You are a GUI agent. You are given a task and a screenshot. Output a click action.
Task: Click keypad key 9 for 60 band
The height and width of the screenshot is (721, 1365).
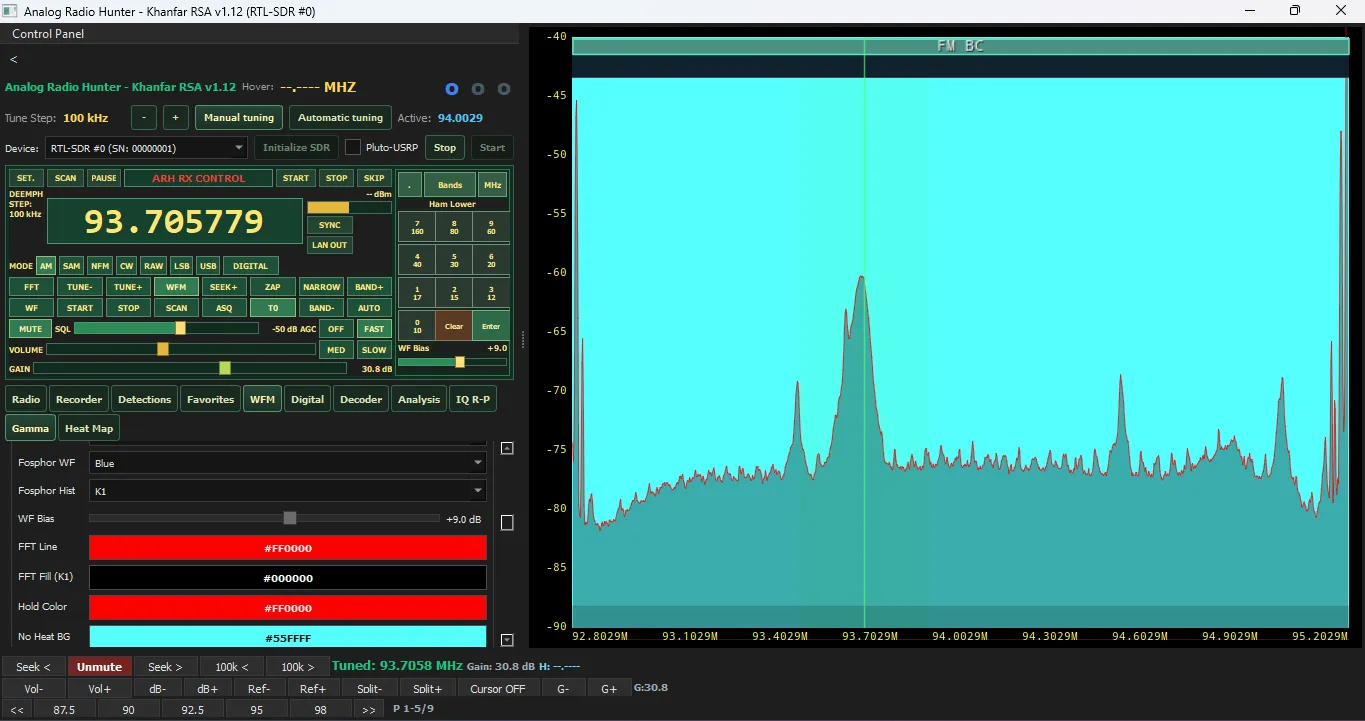point(491,227)
